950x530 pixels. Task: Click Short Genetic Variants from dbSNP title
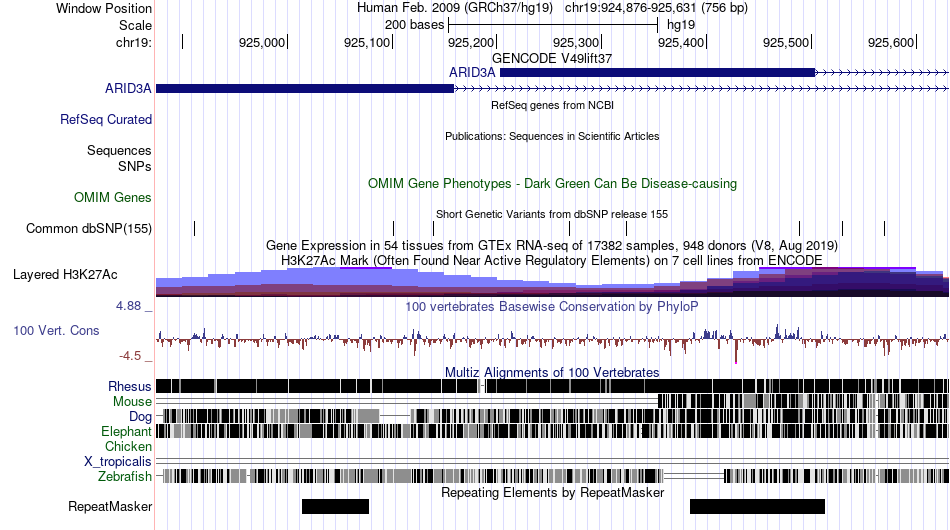(x=552, y=214)
